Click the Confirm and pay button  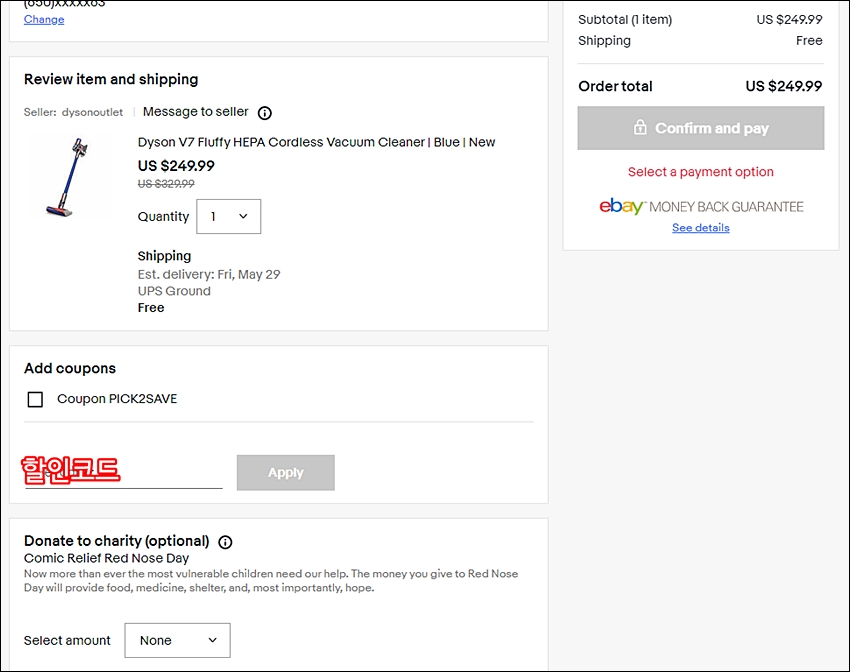(x=700, y=128)
